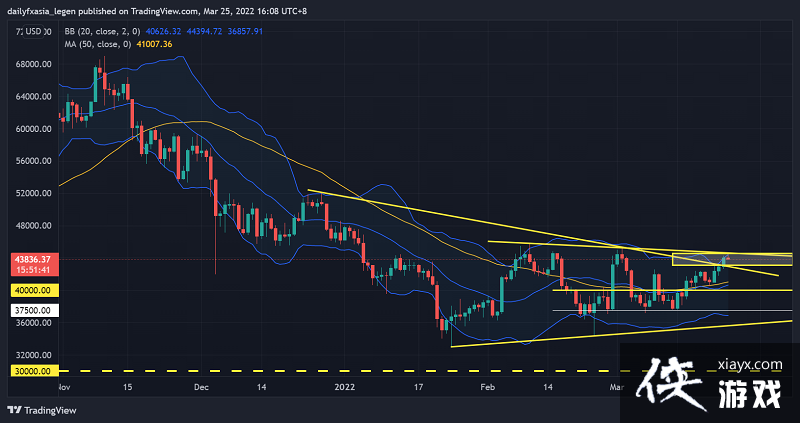Click the 15:51:41 countdown timer

pos(34,270)
